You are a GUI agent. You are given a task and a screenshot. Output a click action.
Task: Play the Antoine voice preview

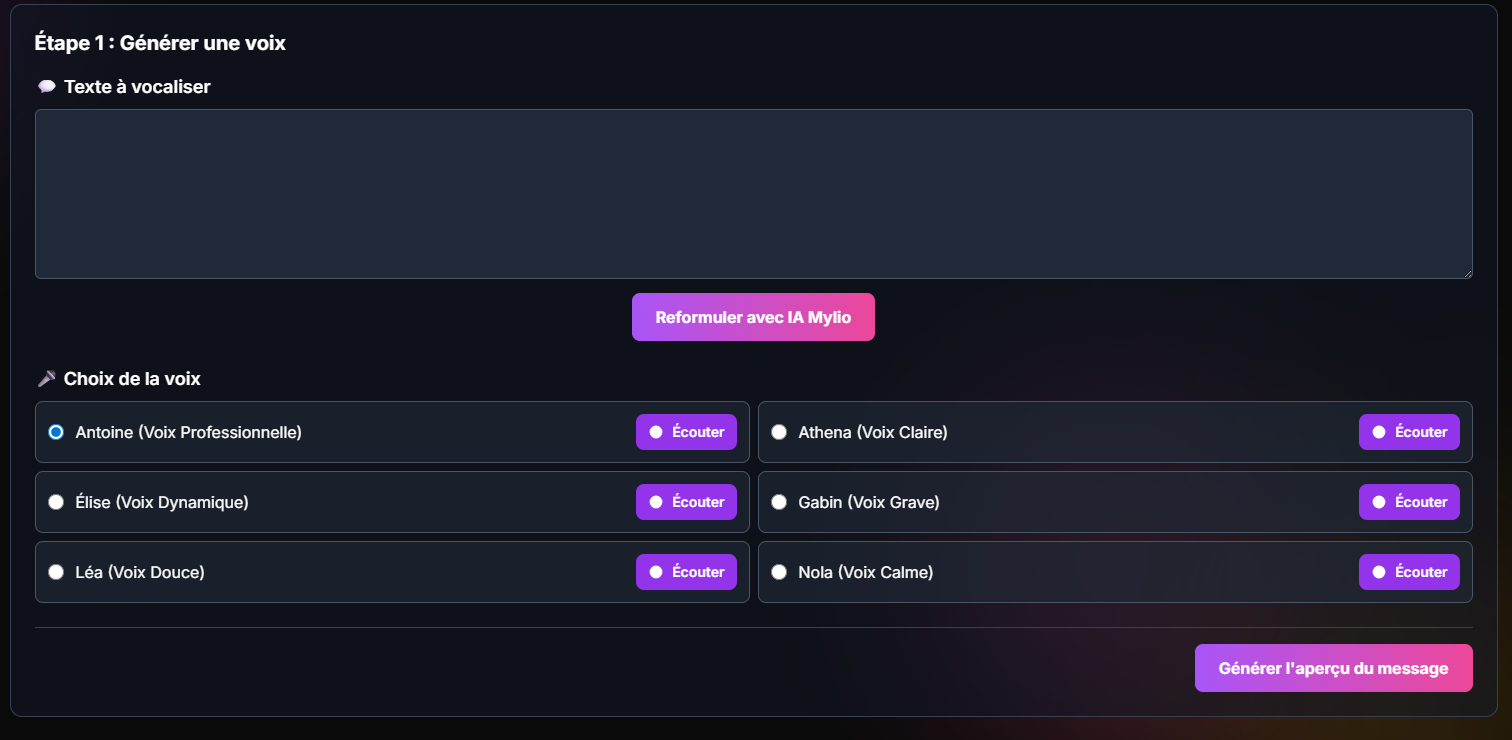pos(686,432)
